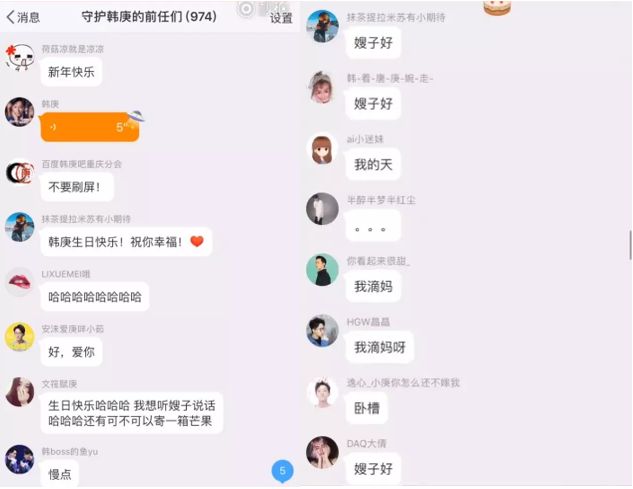This screenshot has height=489, width=633.
Task: Open avatar of user who said 新年快乐
Action: pyautogui.click(x=20, y=57)
